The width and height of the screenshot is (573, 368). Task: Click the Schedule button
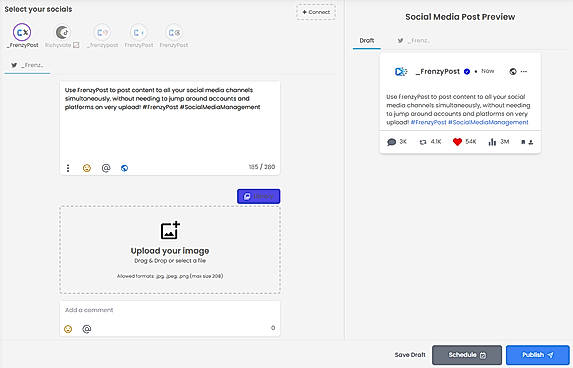click(467, 355)
